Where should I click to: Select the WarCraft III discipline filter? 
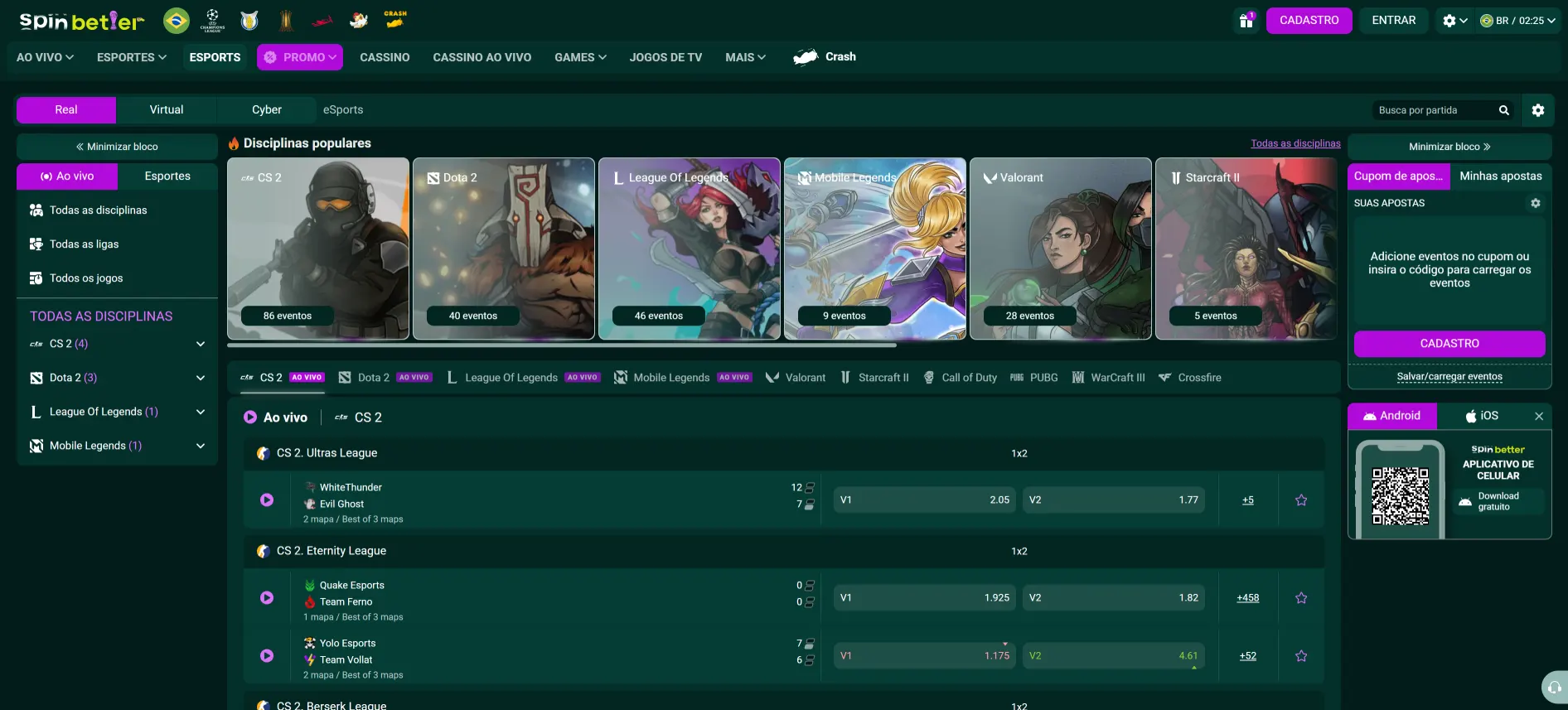click(1108, 378)
